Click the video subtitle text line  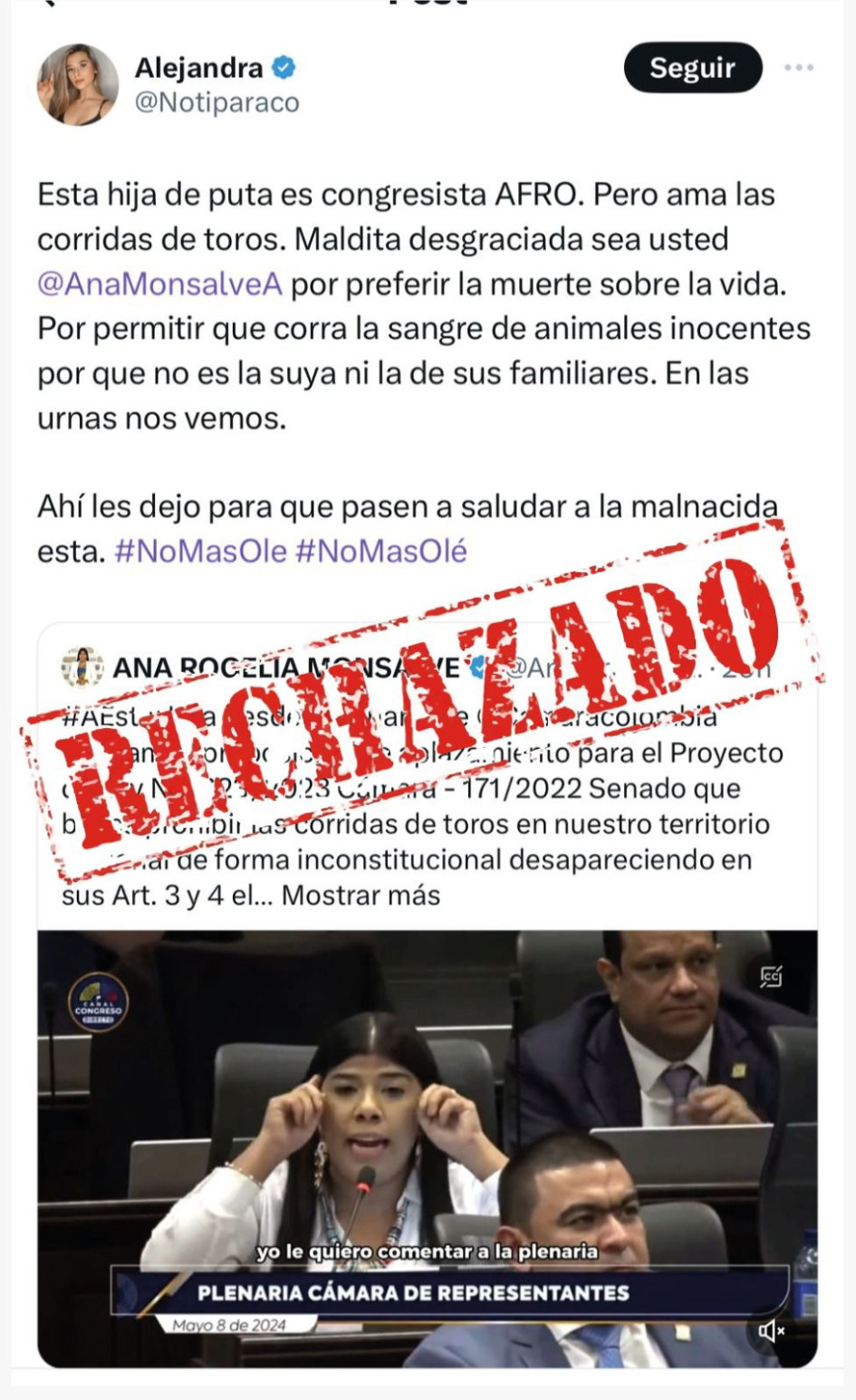(428, 1251)
